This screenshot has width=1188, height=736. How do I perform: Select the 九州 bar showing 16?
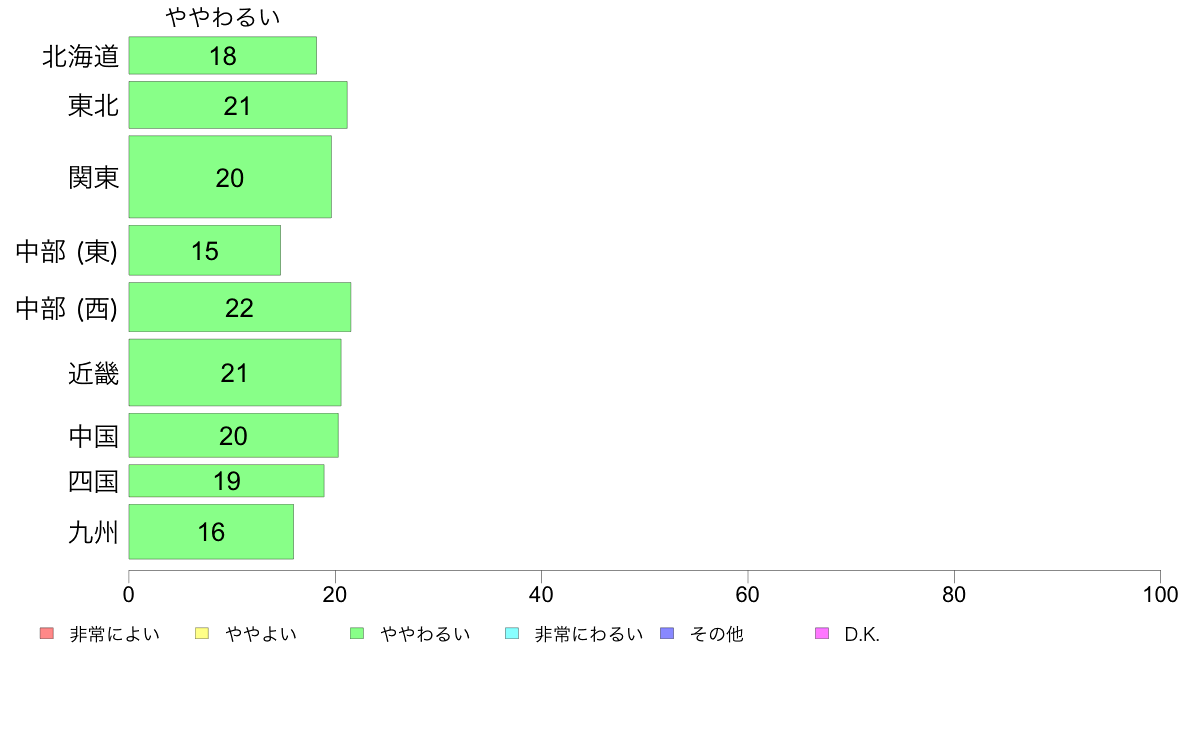tap(211, 532)
